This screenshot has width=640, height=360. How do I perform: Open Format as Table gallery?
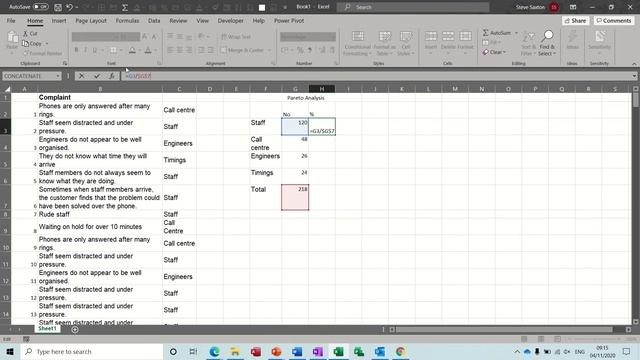[x=384, y=43]
